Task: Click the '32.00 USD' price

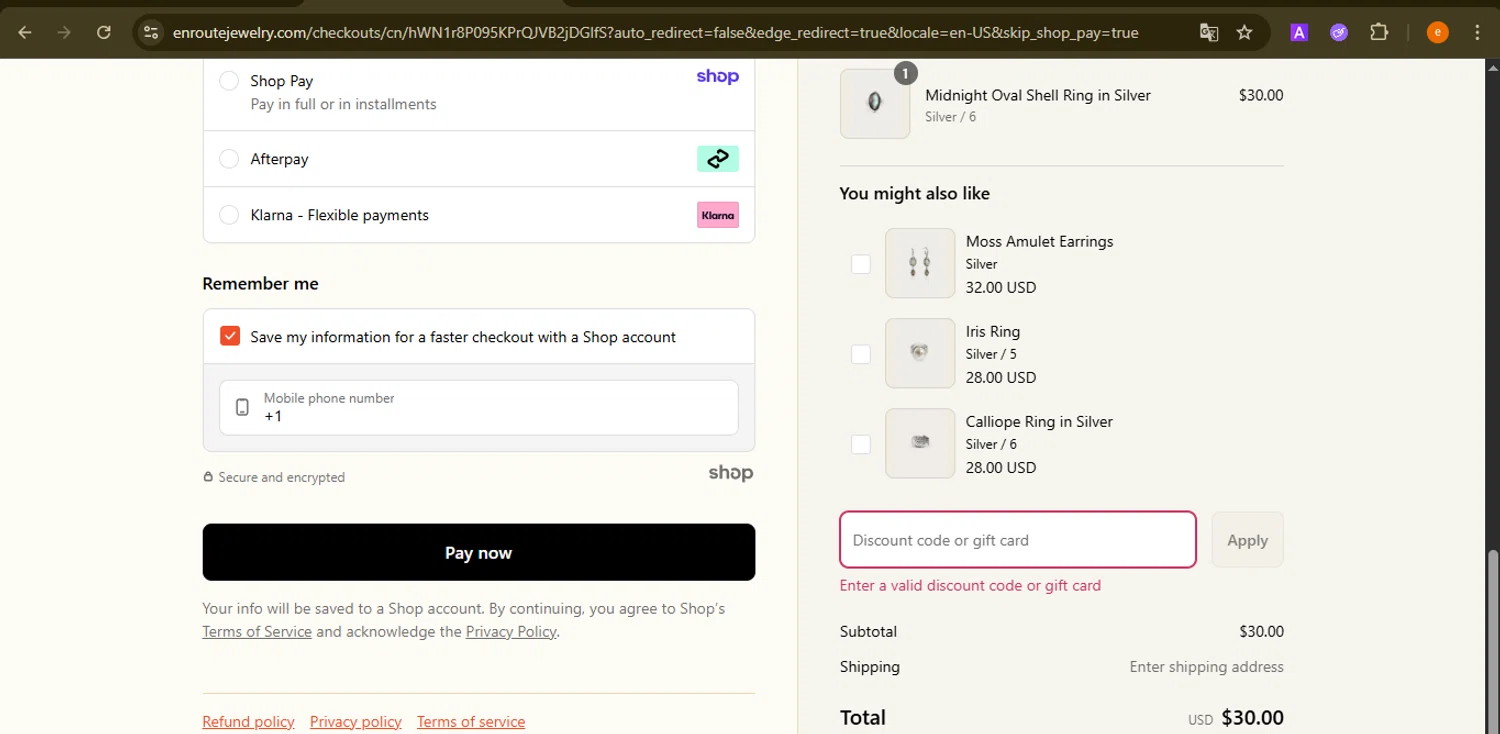Action: pos(1001,287)
